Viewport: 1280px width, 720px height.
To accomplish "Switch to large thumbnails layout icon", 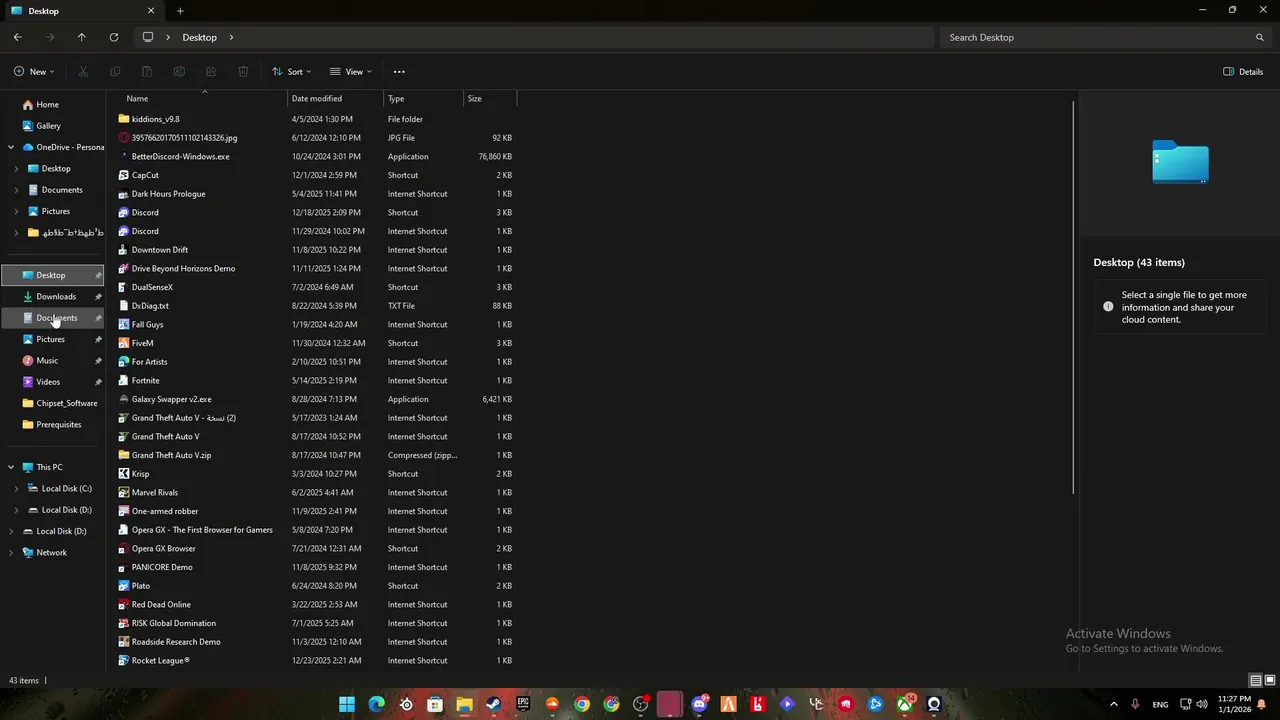I will click(1270, 681).
